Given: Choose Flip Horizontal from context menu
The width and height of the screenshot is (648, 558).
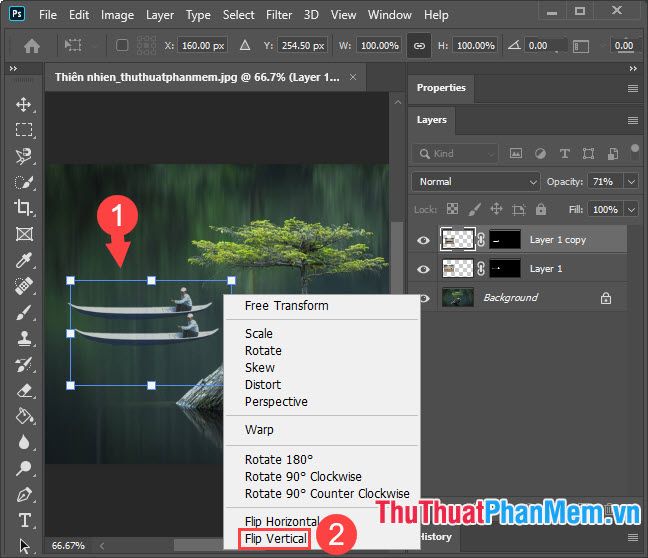Looking at the screenshot, I should pyautogui.click(x=281, y=522).
